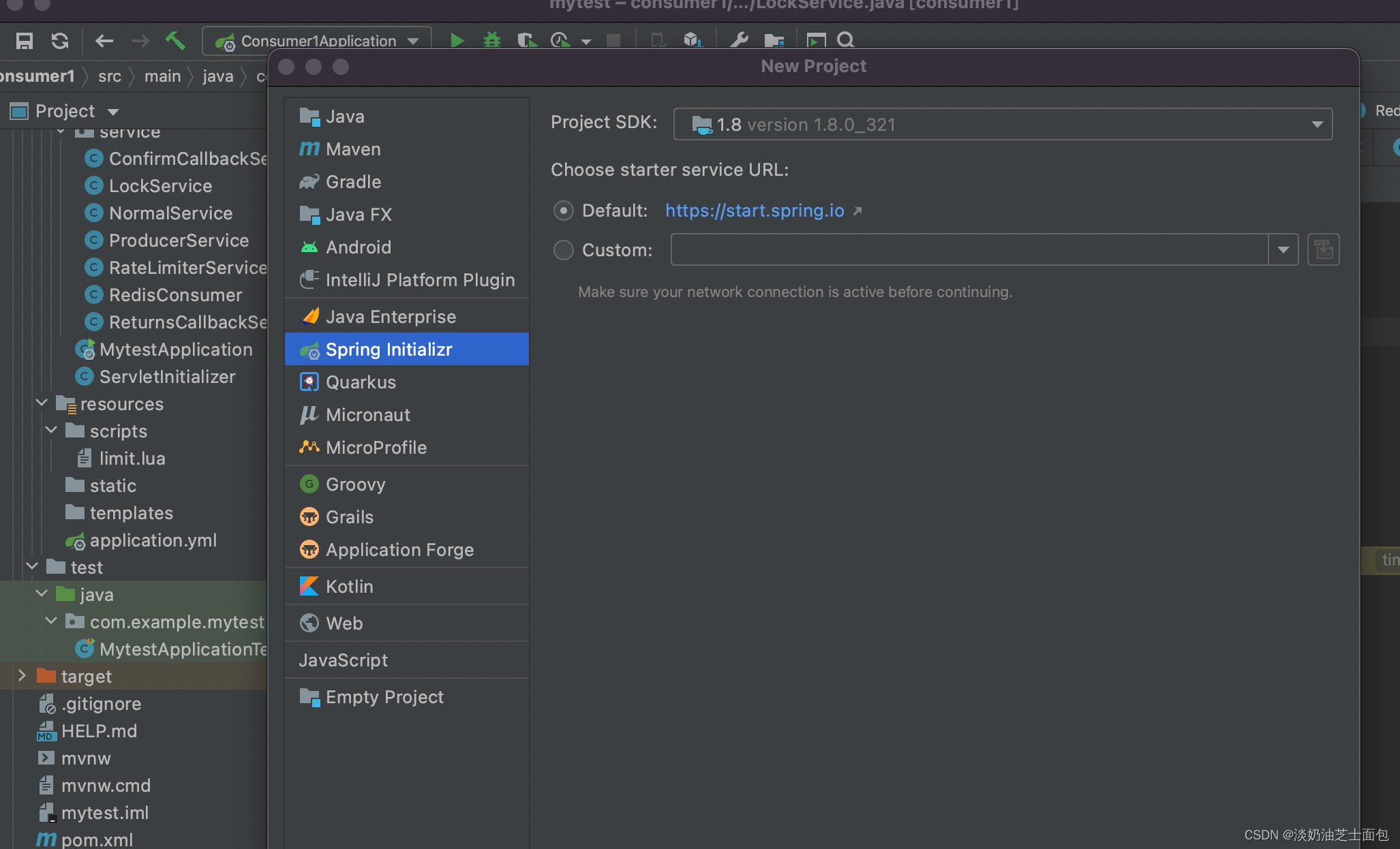Open the Custom URL history dropdown arrow

1283,250
